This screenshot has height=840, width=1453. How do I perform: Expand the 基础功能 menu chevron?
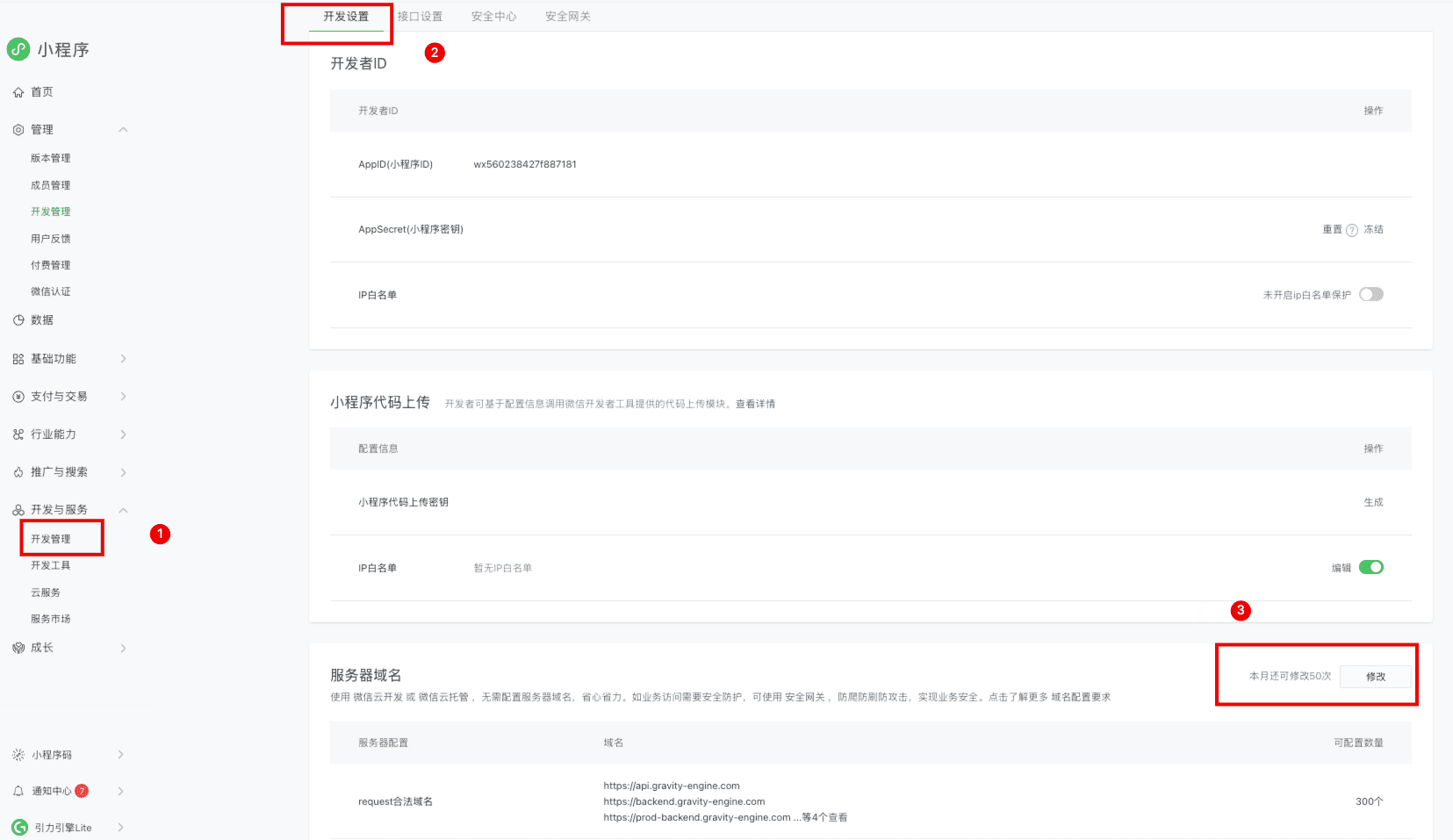point(123,359)
